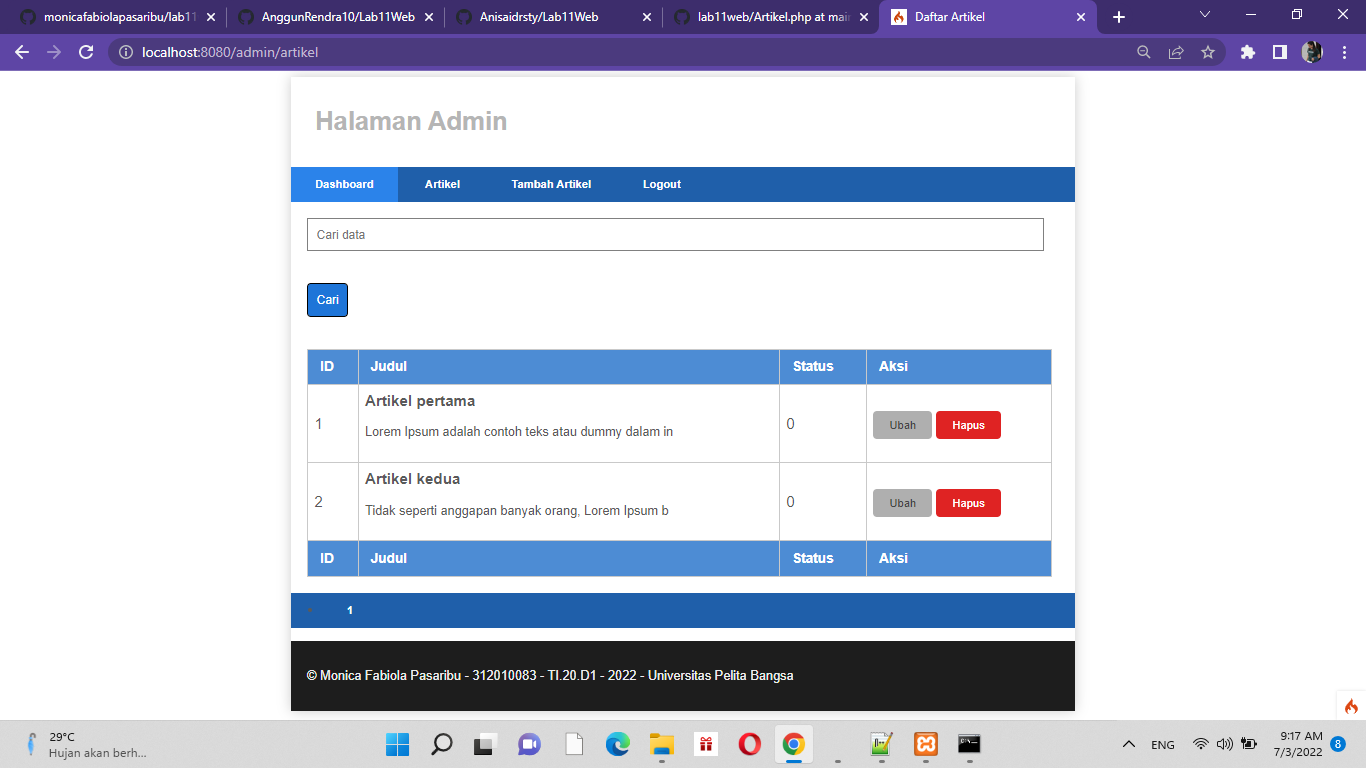Expand the hidden system tray icons

1128,743
